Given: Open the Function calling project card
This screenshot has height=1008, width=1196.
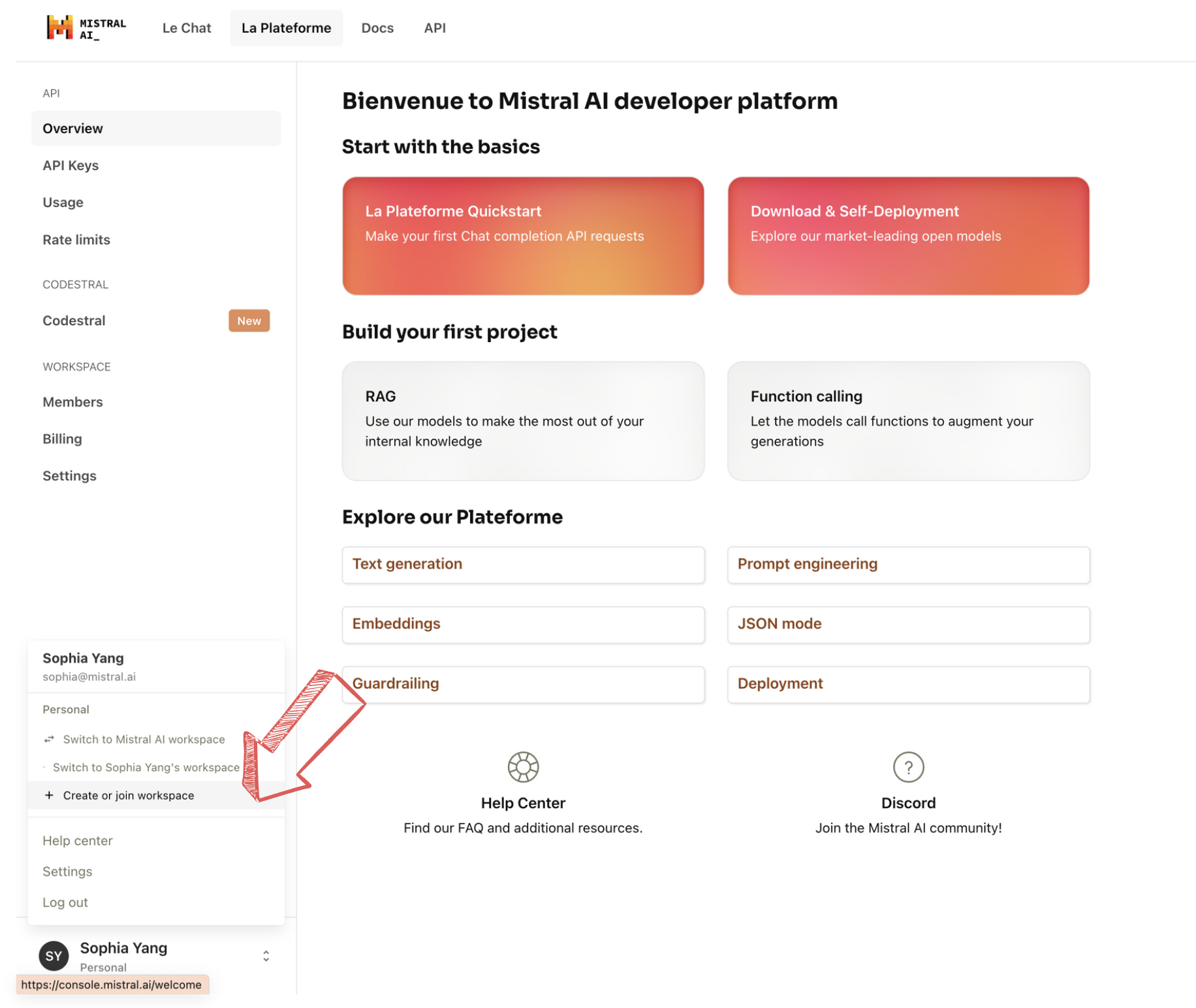Looking at the screenshot, I should pyautogui.click(x=907, y=421).
